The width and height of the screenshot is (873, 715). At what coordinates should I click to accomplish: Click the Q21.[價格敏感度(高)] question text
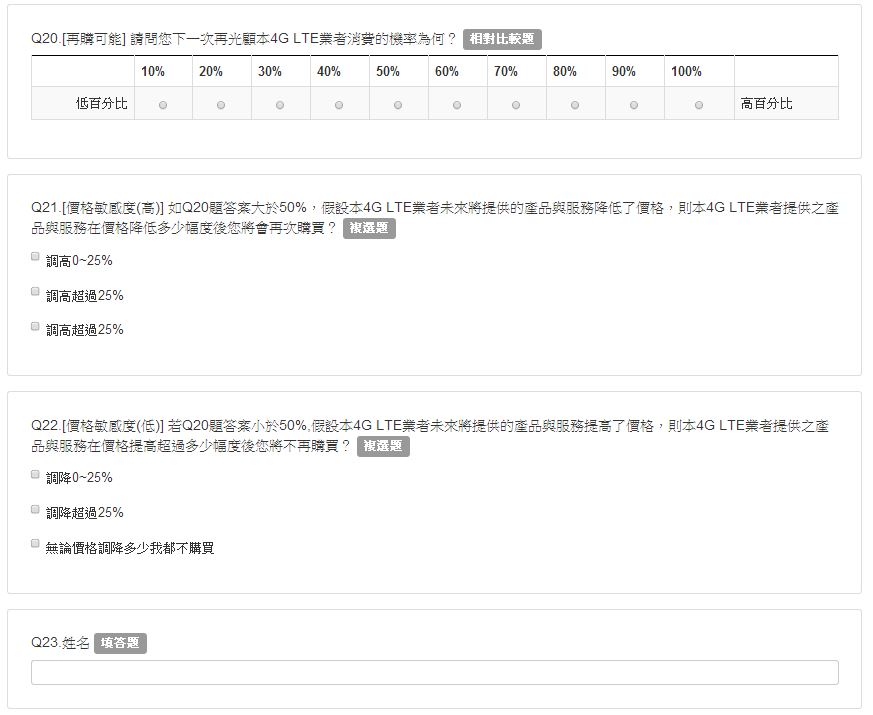(435, 218)
